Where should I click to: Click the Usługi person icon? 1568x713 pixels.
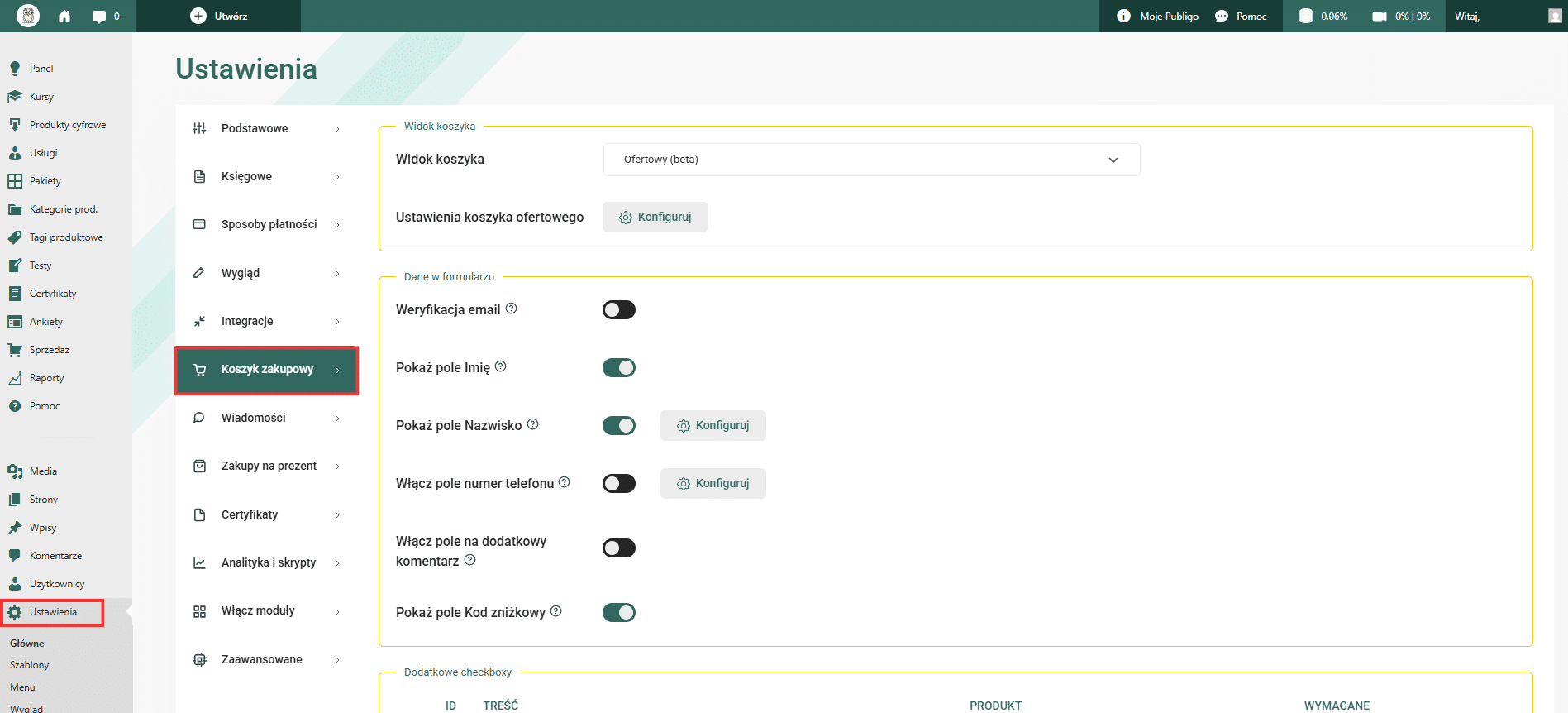[15, 153]
